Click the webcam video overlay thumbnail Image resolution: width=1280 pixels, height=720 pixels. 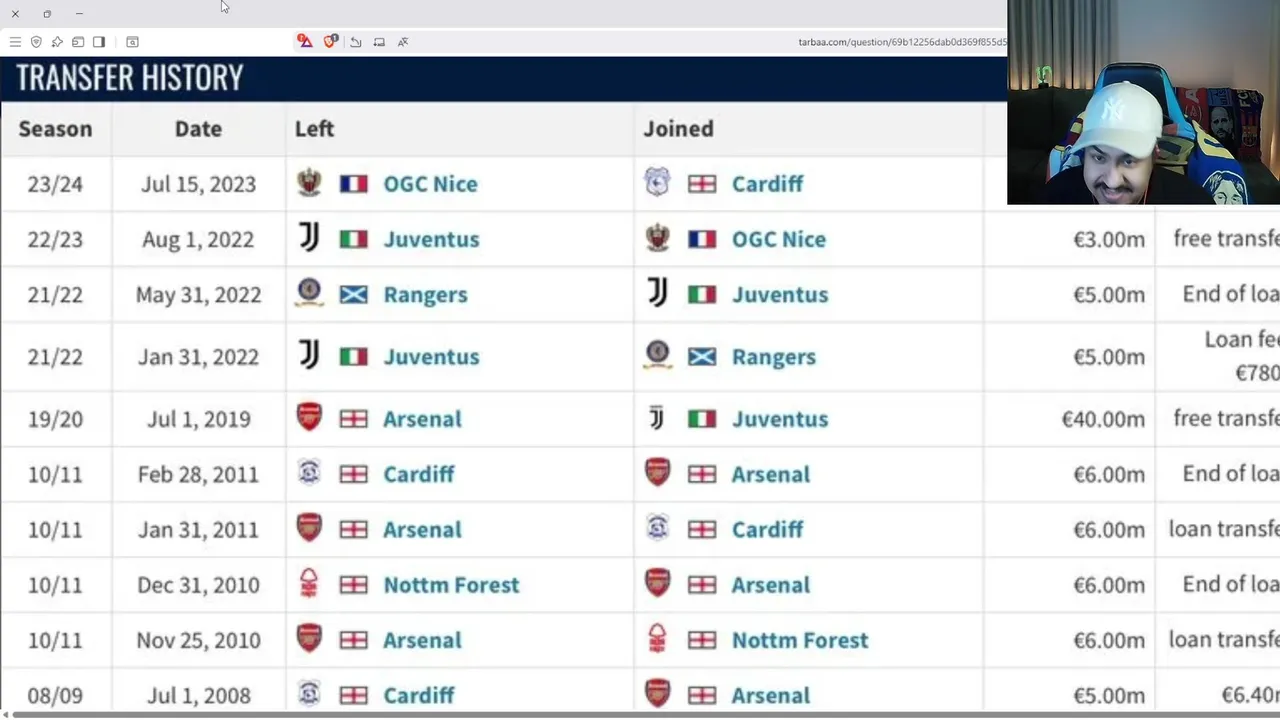coord(1143,102)
